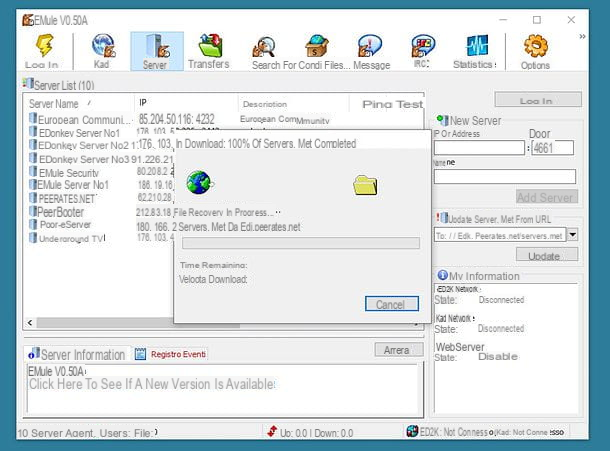Click the Update button
Screen dimensions: 610x451
click(547, 256)
